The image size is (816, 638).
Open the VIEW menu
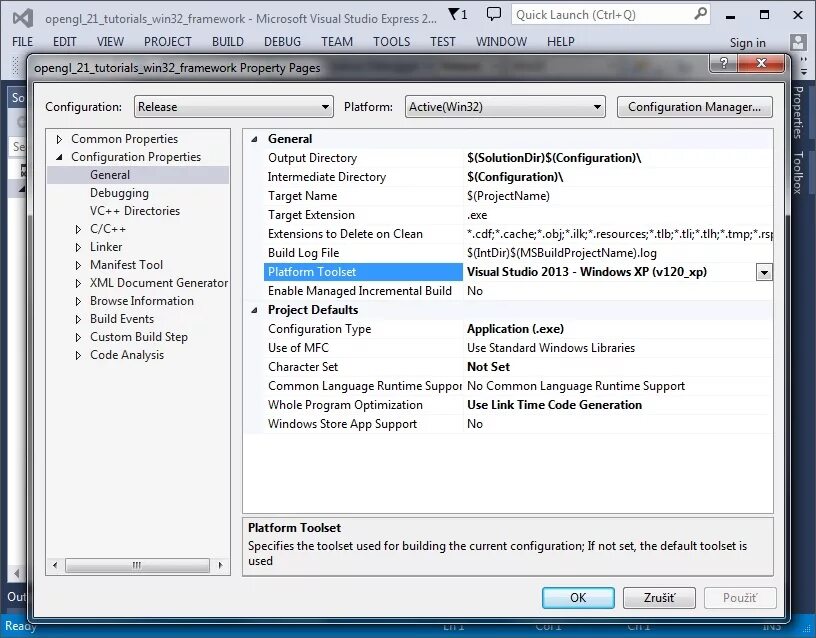coord(110,42)
